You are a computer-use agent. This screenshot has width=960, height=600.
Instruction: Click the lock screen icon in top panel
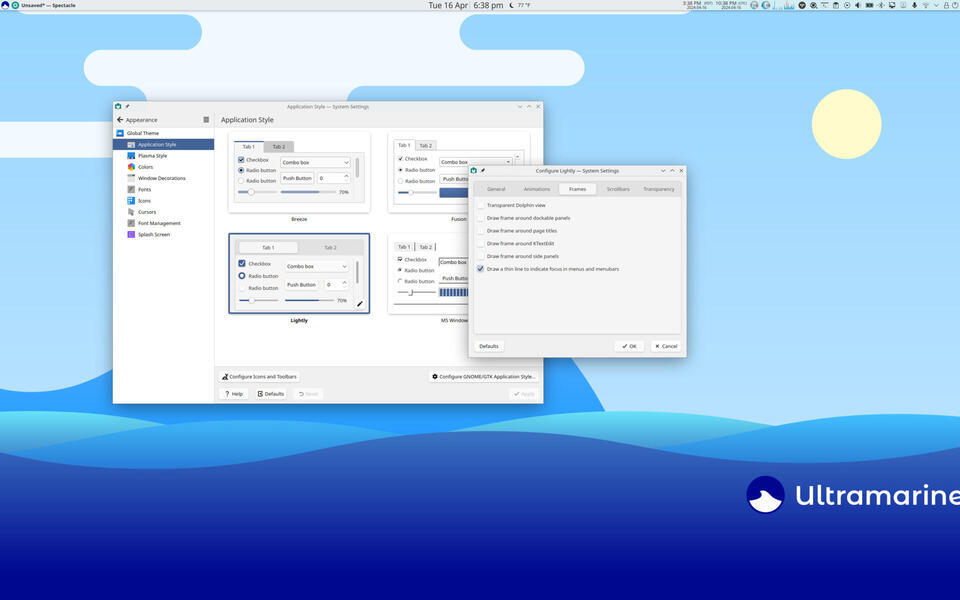click(x=946, y=5)
